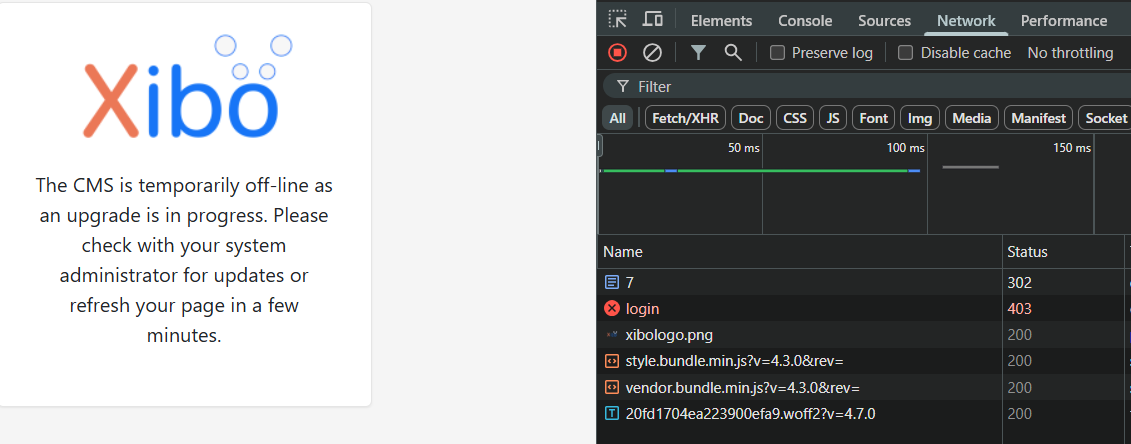This screenshot has width=1131, height=444.
Task: Select the style.bundle.min.js request row
Action: point(742,361)
